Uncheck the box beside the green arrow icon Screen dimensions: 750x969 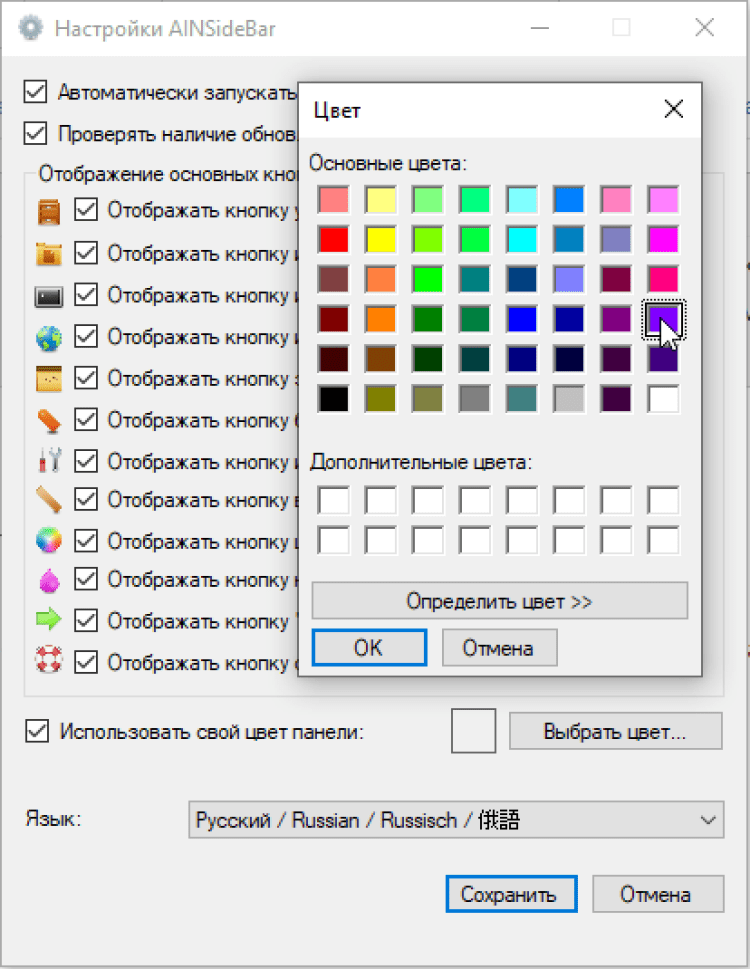tap(86, 620)
